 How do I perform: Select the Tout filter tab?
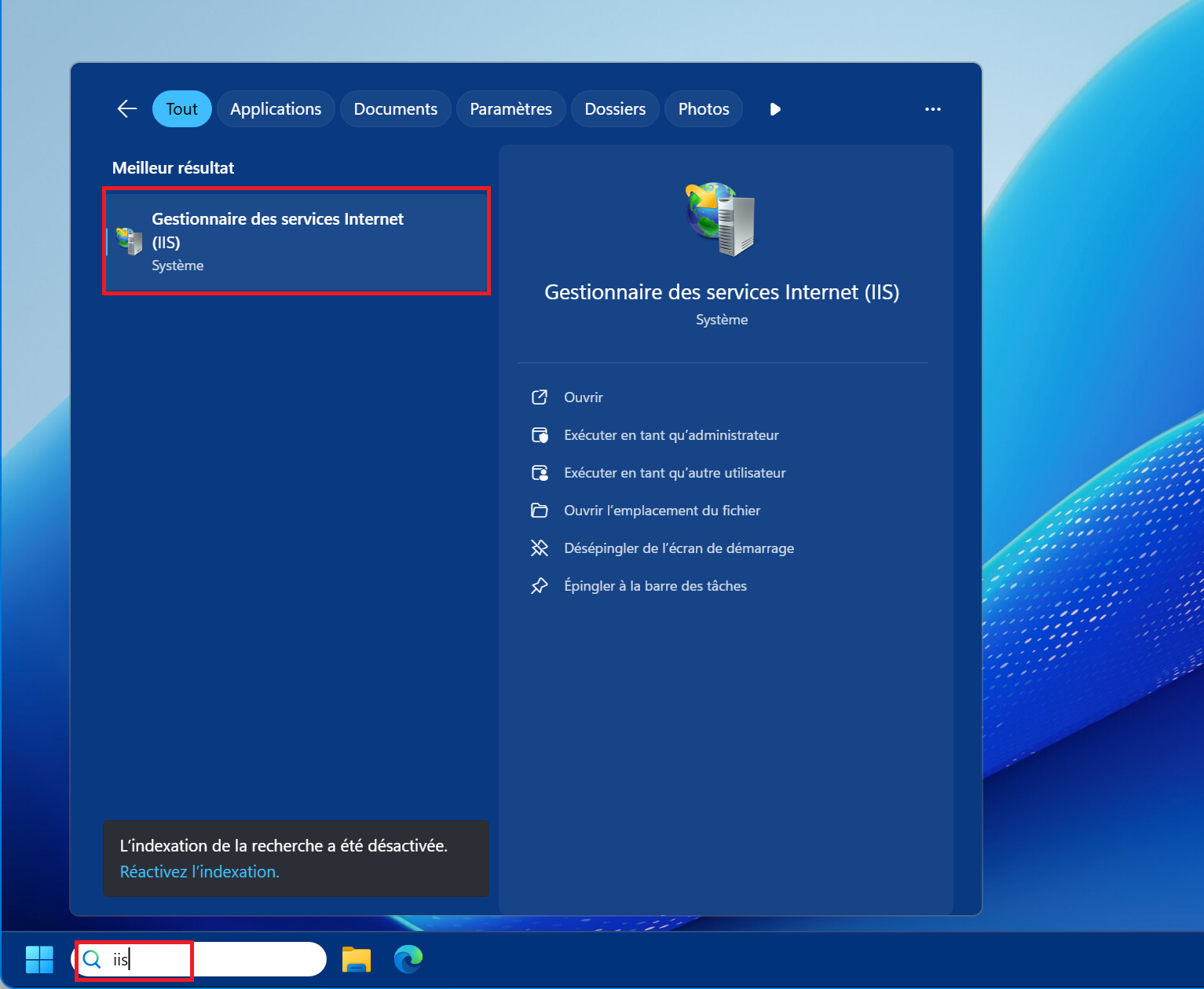181,109
